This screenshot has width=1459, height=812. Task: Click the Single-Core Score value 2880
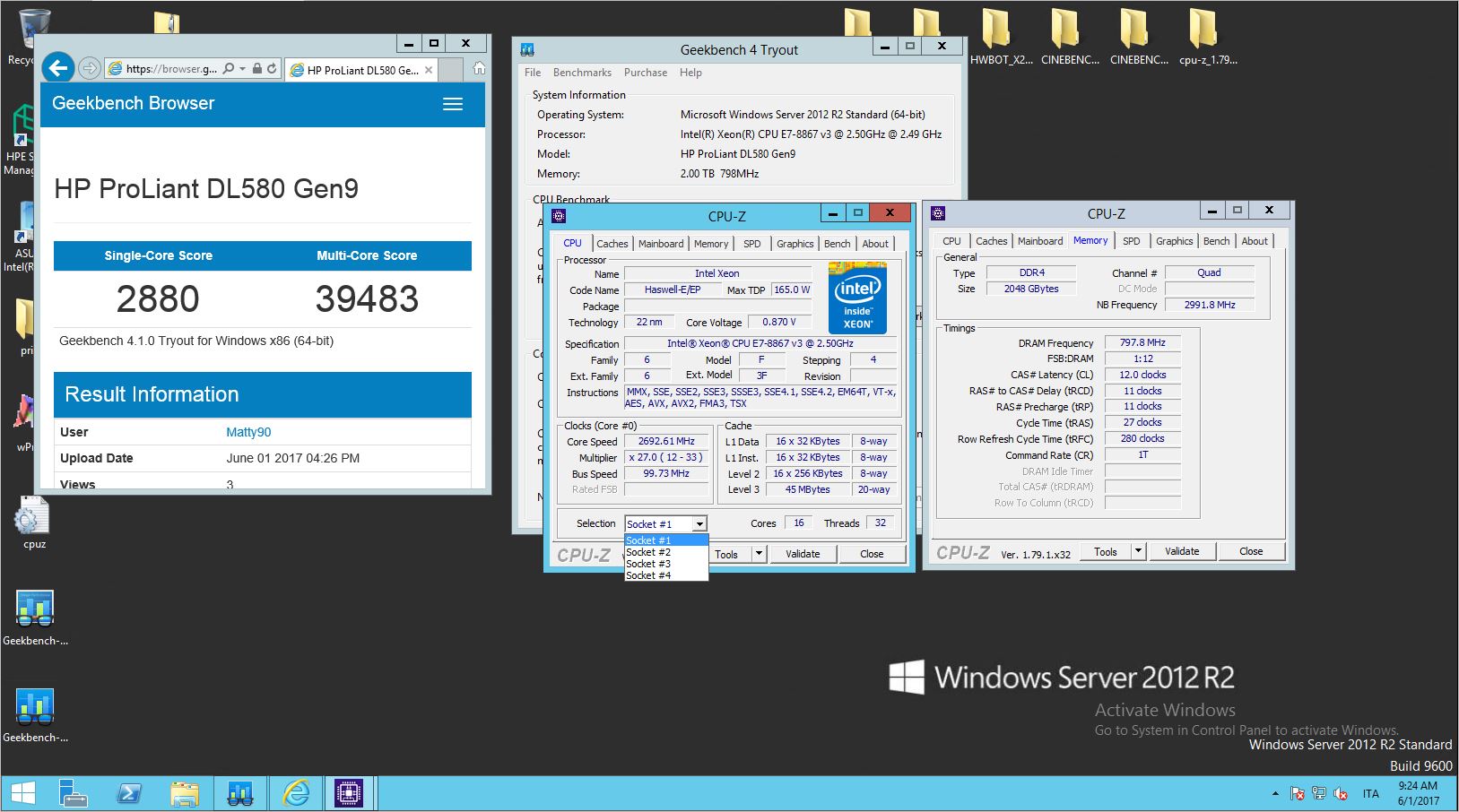(x=158, y=299)
